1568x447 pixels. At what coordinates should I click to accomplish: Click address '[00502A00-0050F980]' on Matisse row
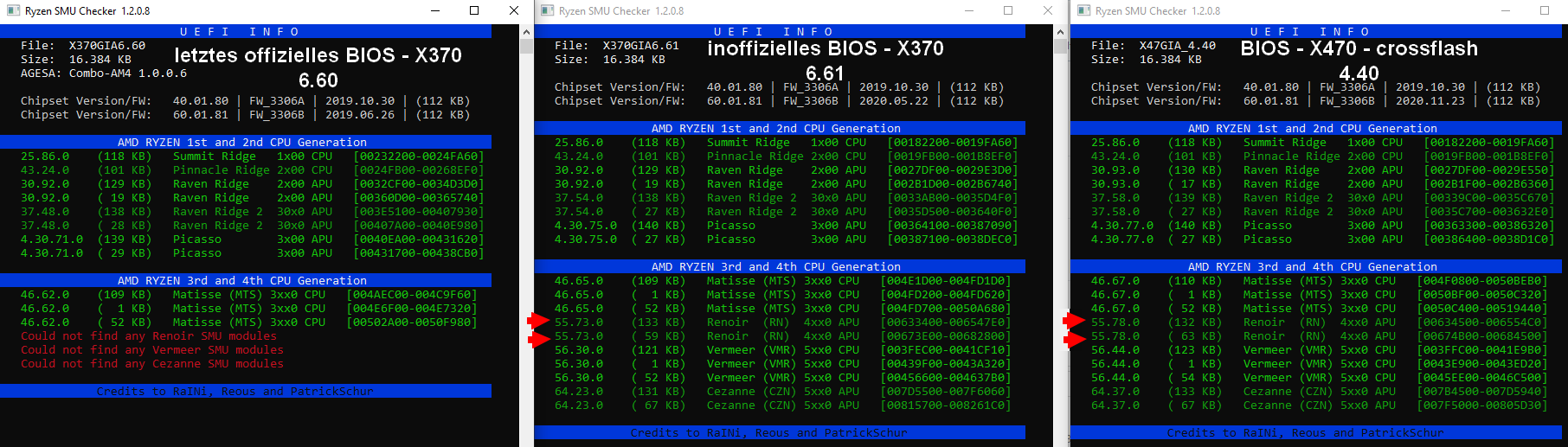click(x=412, y=322)
